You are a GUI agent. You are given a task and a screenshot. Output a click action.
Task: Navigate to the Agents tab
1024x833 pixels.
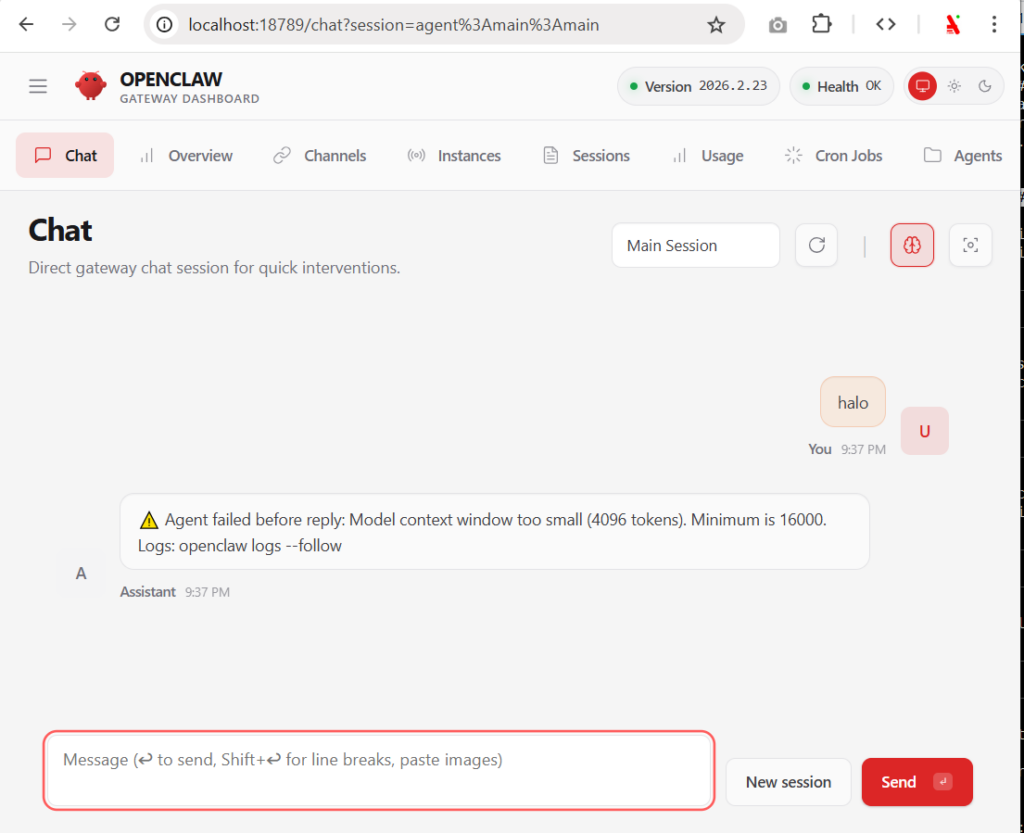(x=962, y=155)
